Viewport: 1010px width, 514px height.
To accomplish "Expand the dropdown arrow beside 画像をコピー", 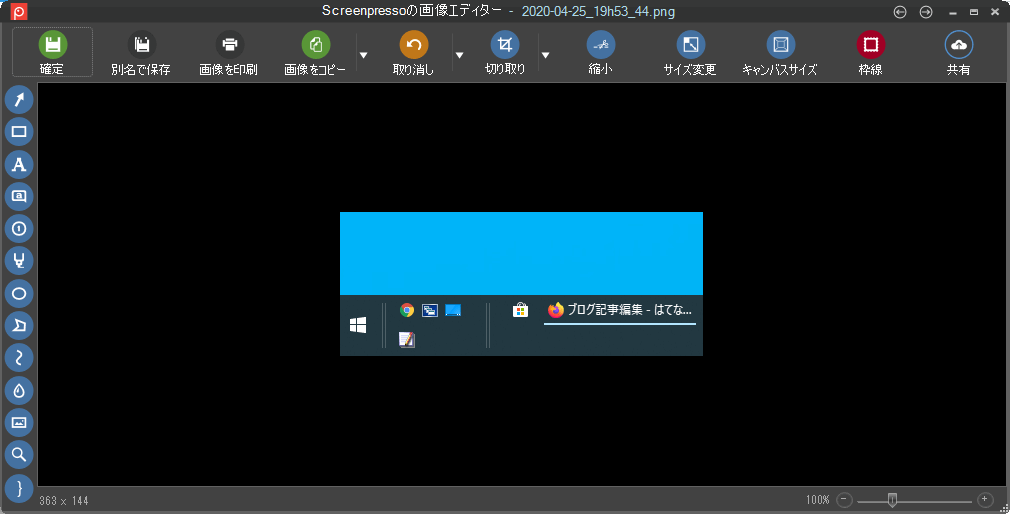I will (x=363, y=55).
